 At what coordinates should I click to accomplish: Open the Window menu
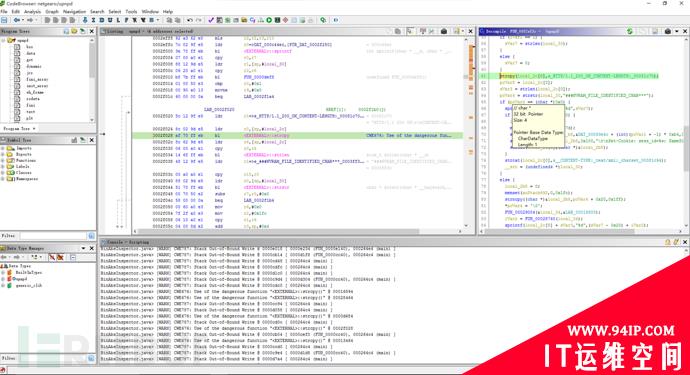[150, 11]
